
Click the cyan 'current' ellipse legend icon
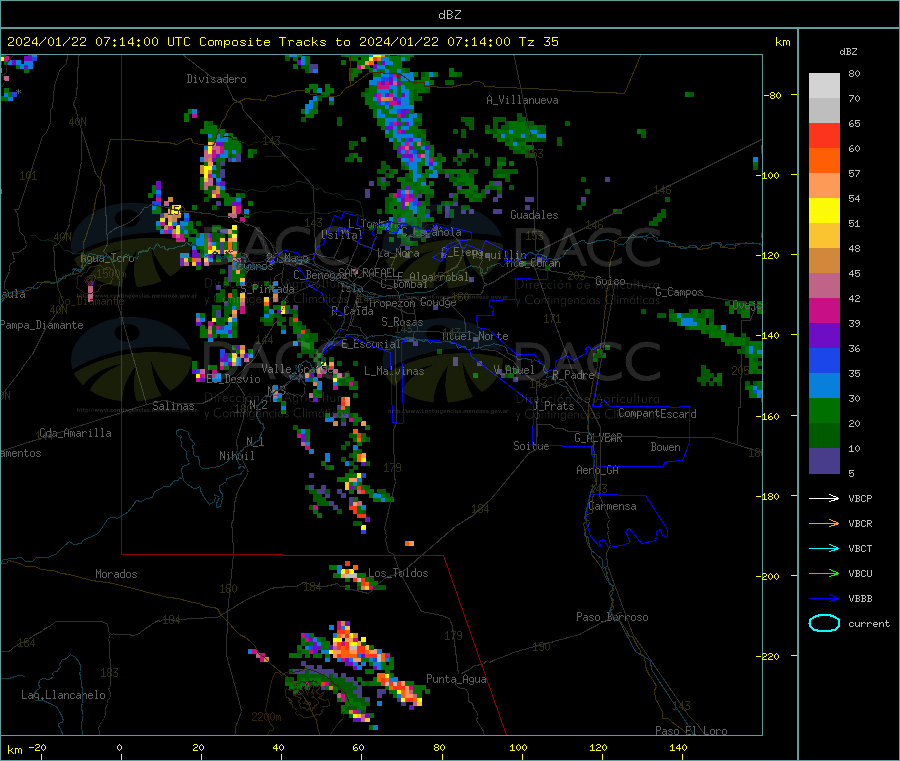(x=824, y=623)
